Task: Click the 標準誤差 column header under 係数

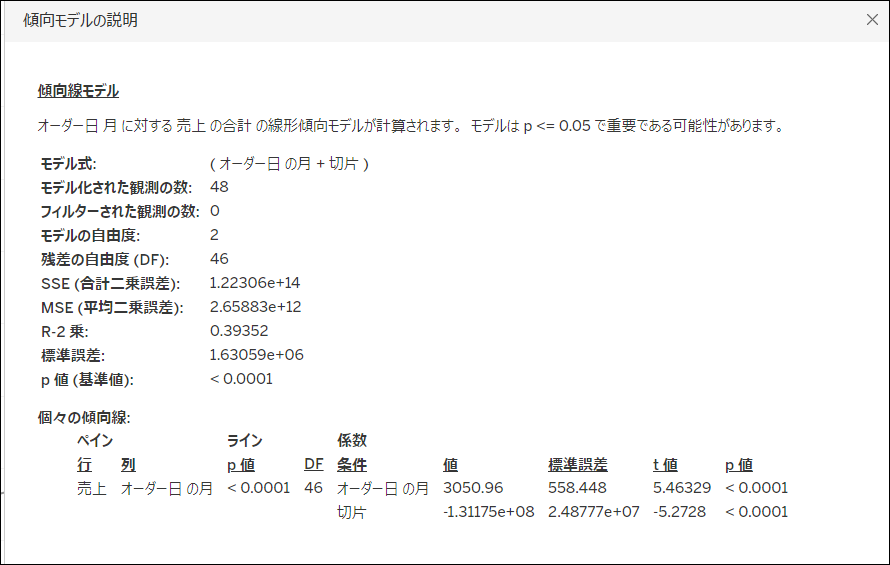Action: (x=577, y=465)
